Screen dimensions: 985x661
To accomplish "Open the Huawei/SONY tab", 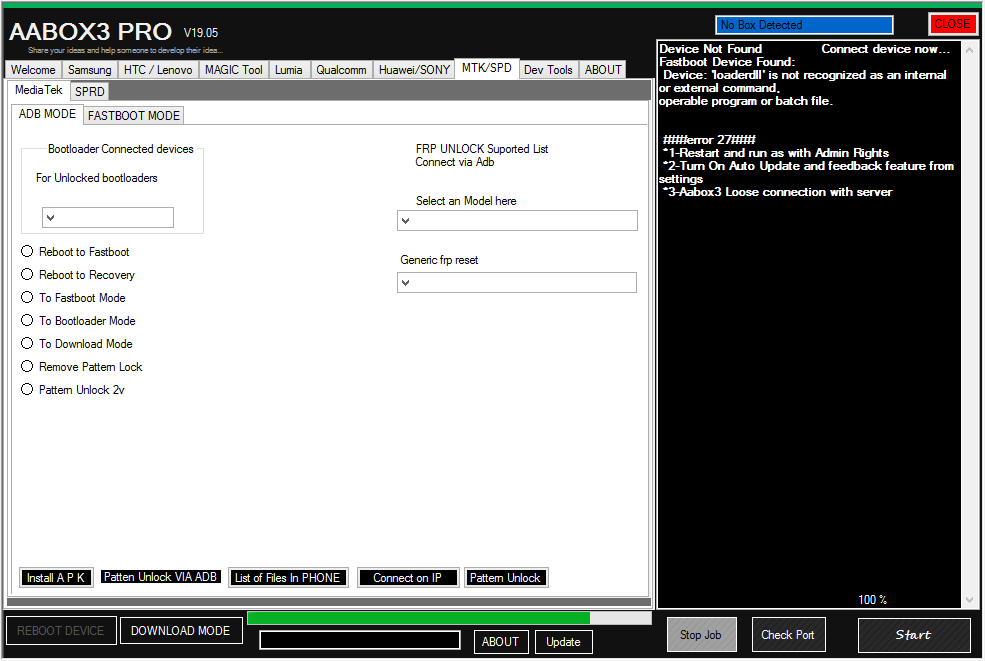I will [x=414, y=70].
